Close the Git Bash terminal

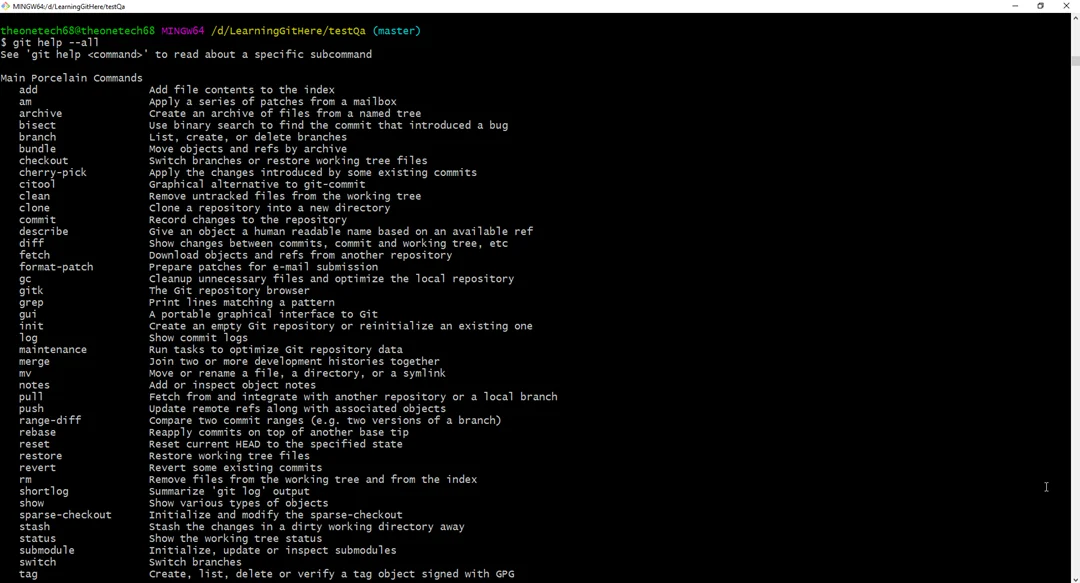1066,6
